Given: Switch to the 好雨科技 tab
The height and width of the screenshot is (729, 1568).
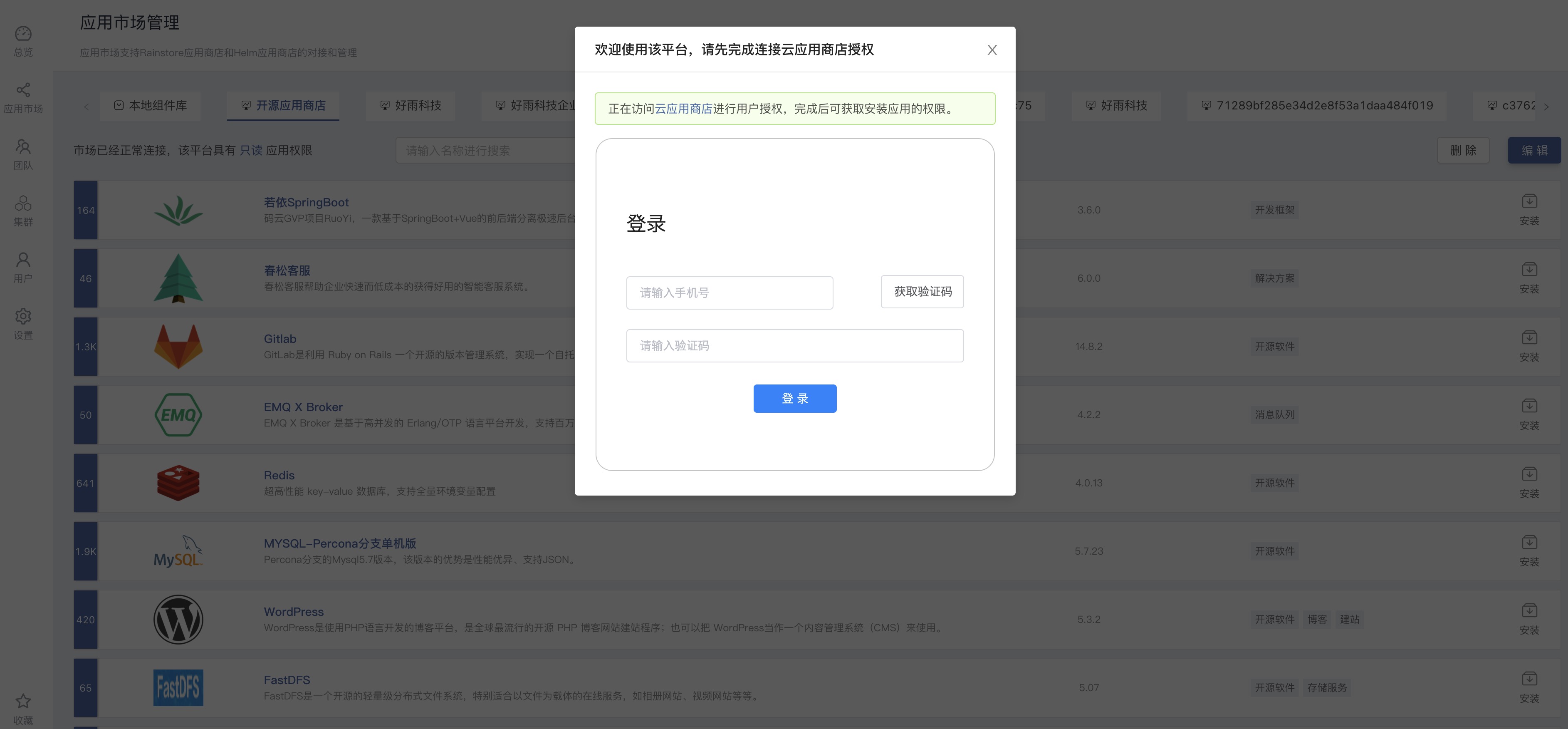Looking at the screenshot, I should click(410, 105).
